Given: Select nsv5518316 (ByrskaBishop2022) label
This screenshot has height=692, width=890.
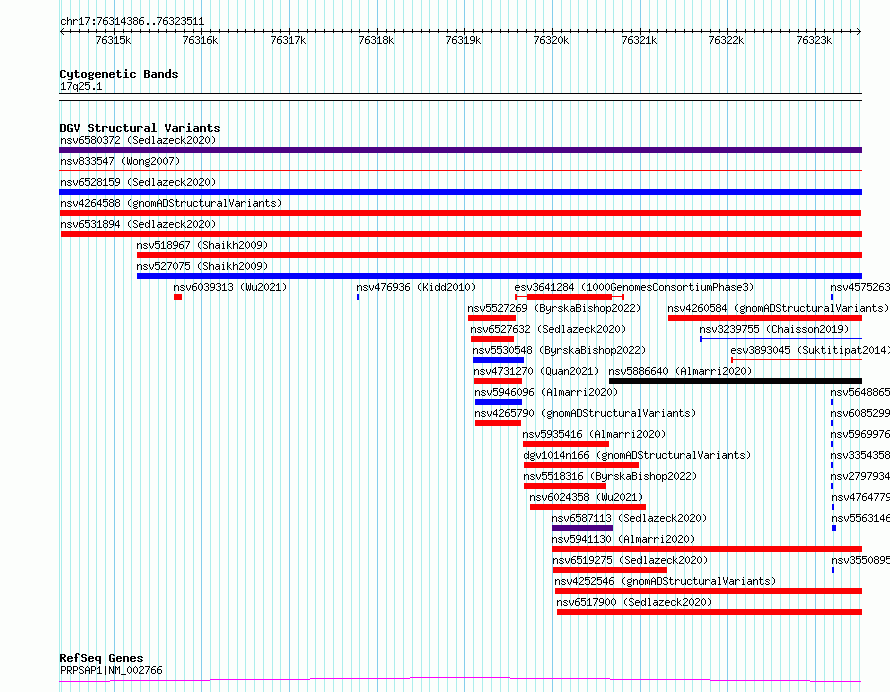Looking at the screenshot, I should pyautogui.click(x=610, y=476).
